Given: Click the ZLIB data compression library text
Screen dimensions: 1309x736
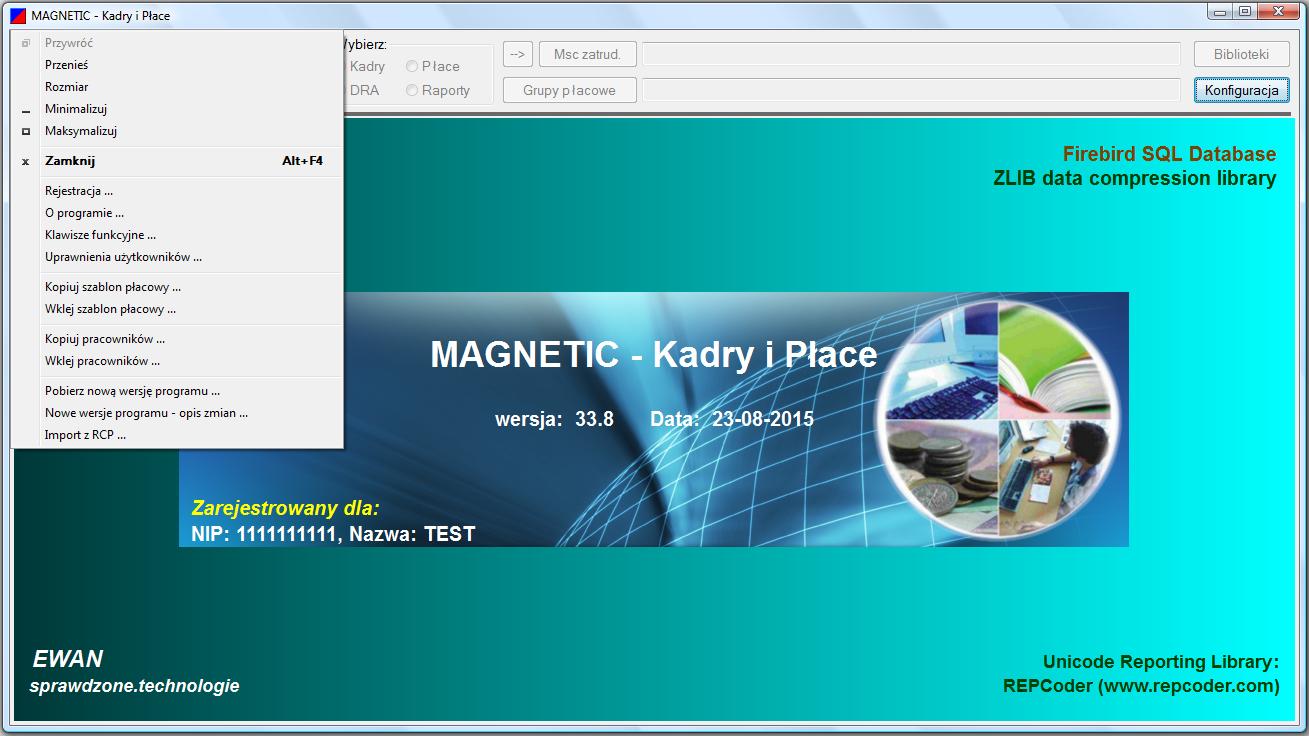Looking at the screenshot, I should [1134, 178].
